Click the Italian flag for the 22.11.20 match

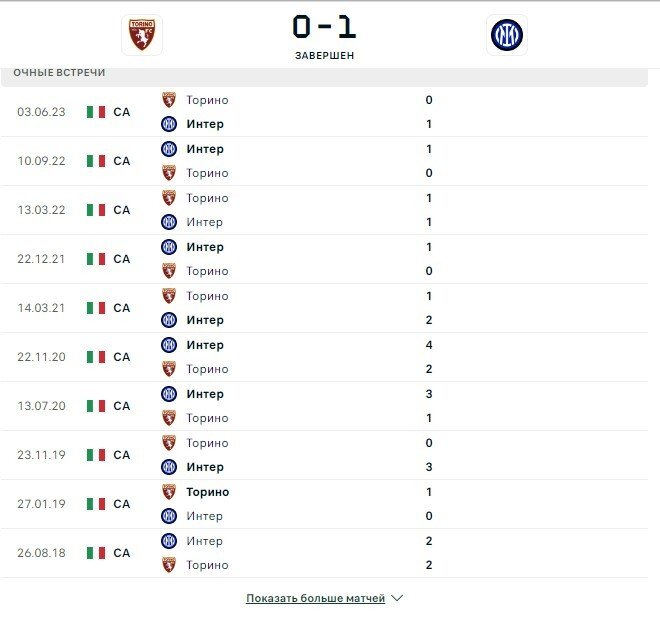coord(95,357)
